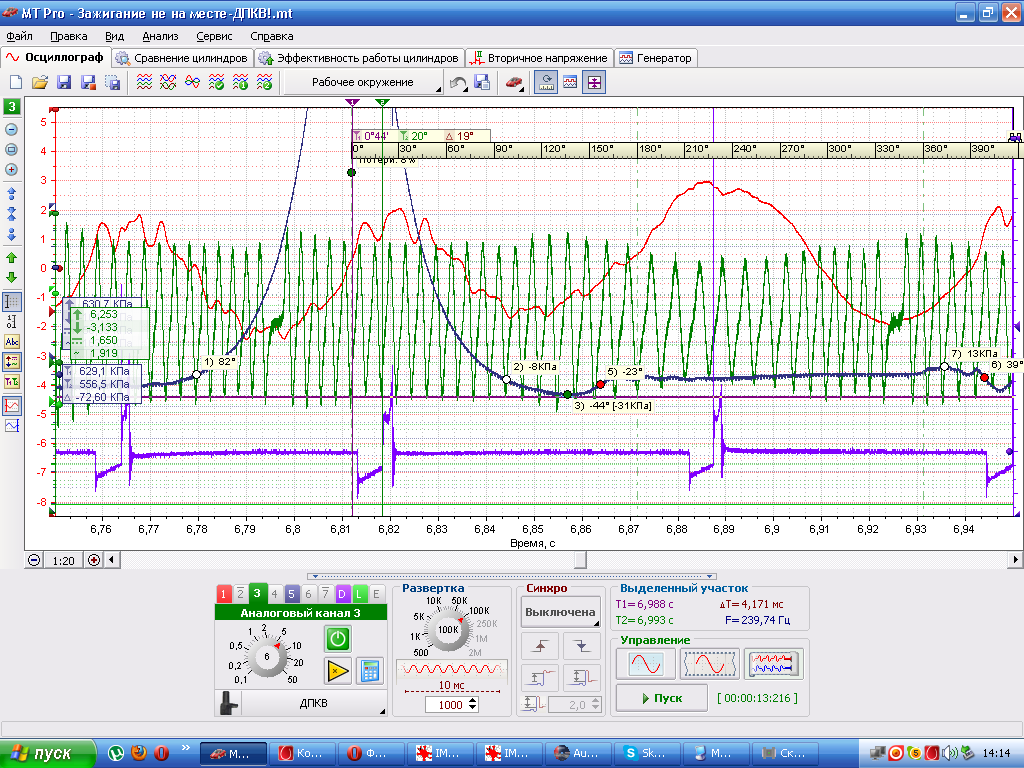Undo the last action with the curved arrow
The width and height of the screenshot is (1024, 768).
pos(458,82)
